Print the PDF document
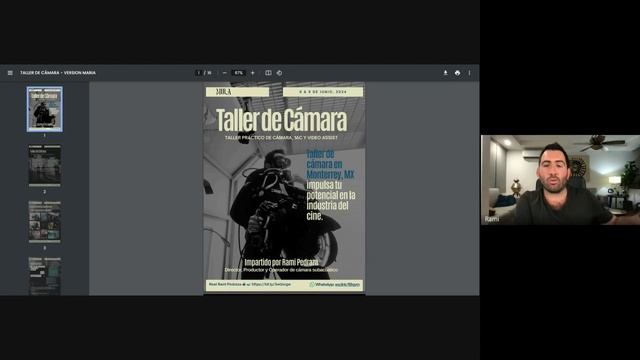Screen dimensions: 640x360 457,73
